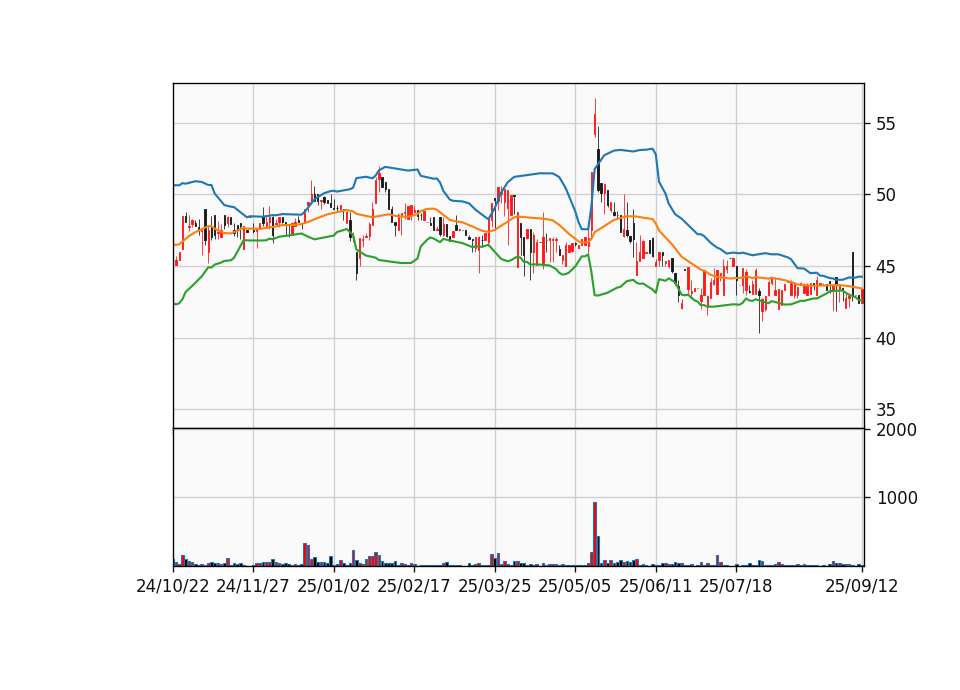Click the 25/07/18 date label
This screenshot has height=690, width=960.
tap(736, 586)
